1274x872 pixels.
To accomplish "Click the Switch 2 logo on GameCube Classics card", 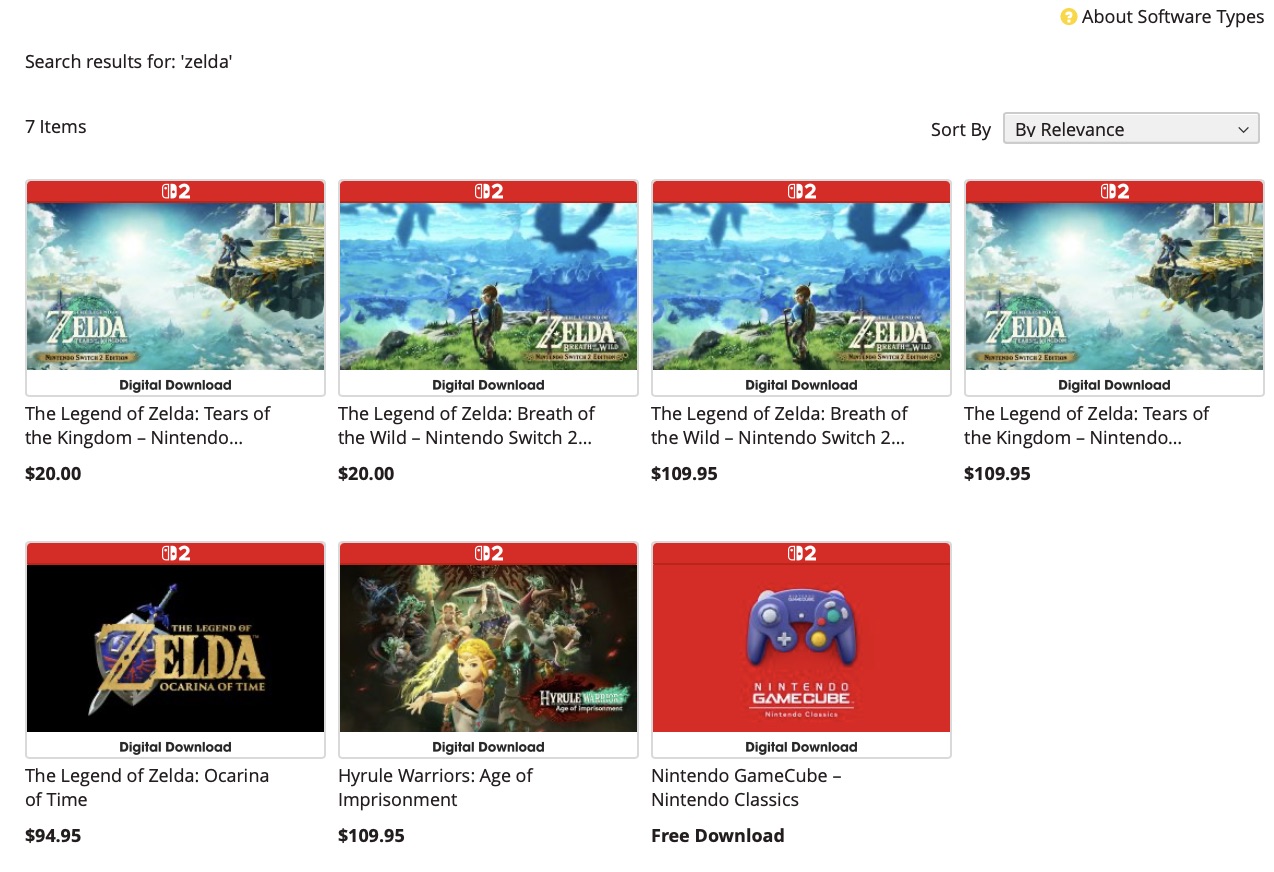I will coord(802,553).
